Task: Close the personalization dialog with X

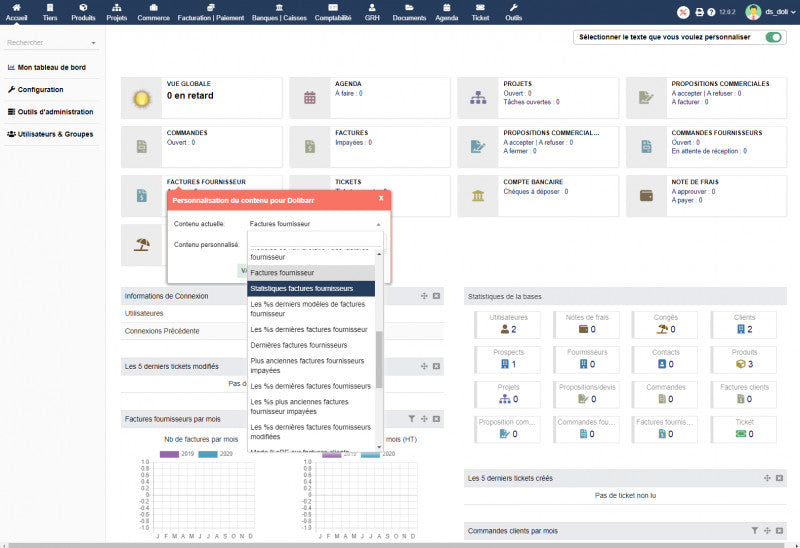Action: [x=381, y=199]
